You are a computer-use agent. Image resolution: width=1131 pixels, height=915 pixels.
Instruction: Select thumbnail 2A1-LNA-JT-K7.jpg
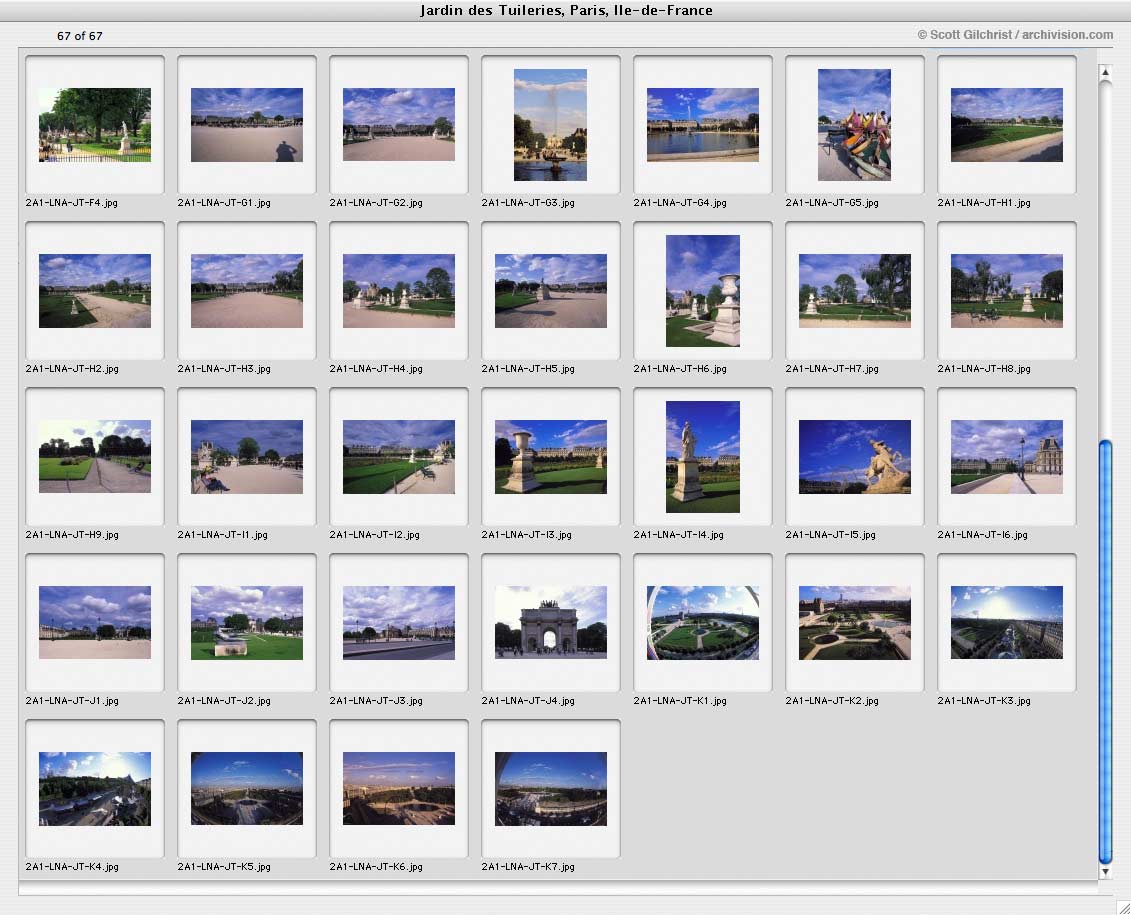coord(550,789)
